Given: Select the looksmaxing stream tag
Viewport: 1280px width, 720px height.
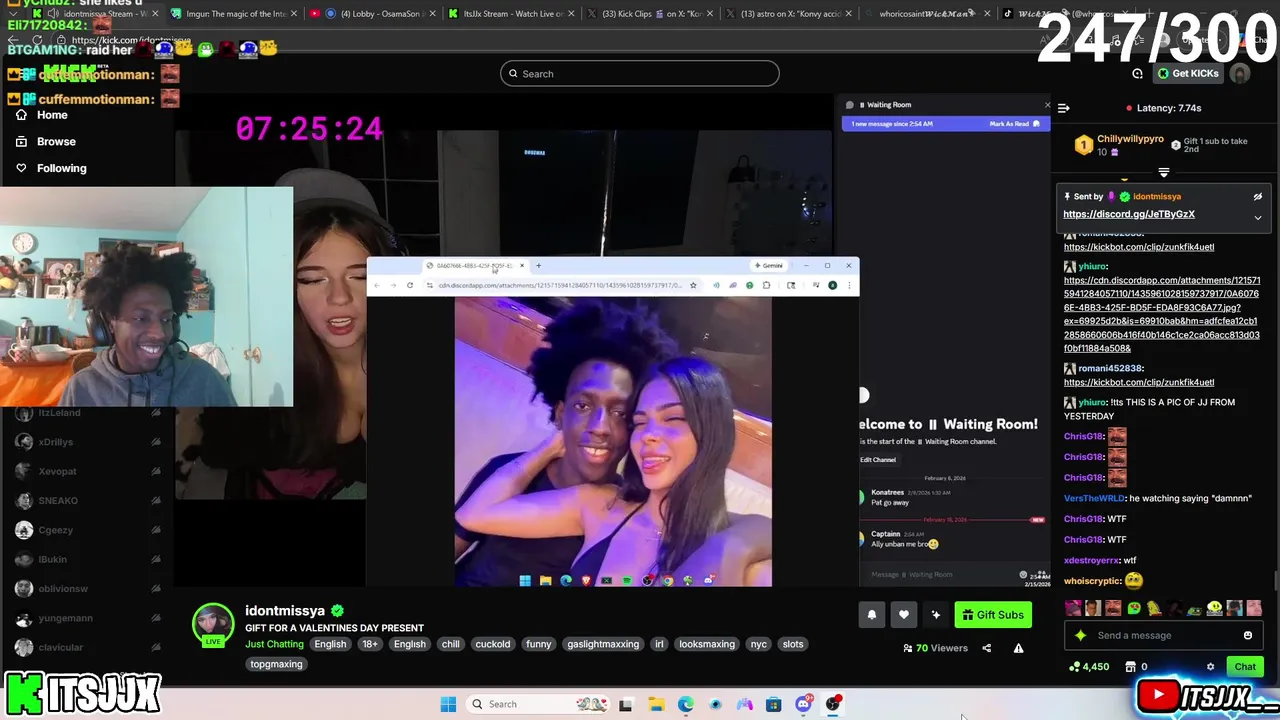Looking at the screenshot, I should pos(707,644).
